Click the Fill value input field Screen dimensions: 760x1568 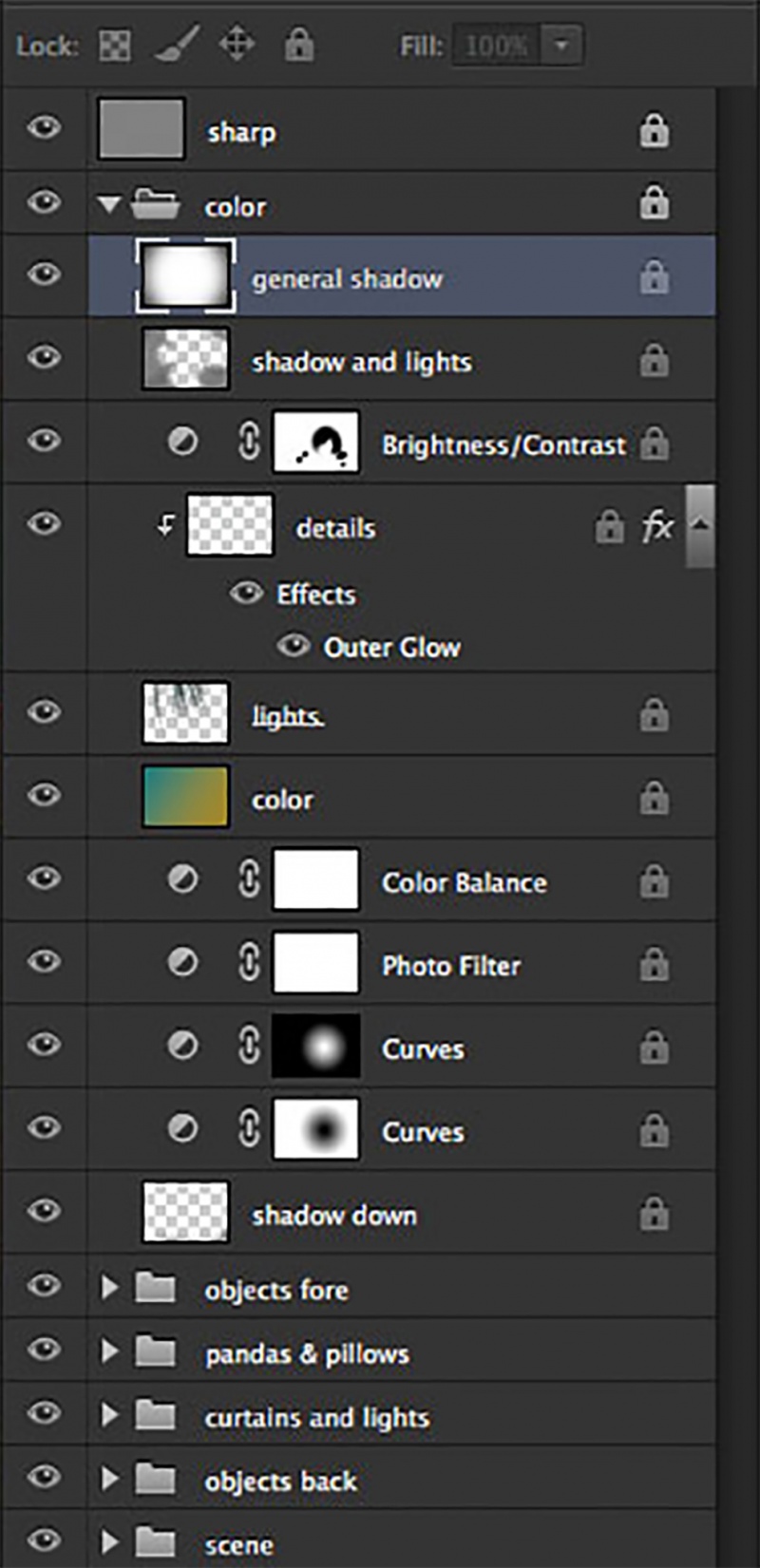click(496, 45)
